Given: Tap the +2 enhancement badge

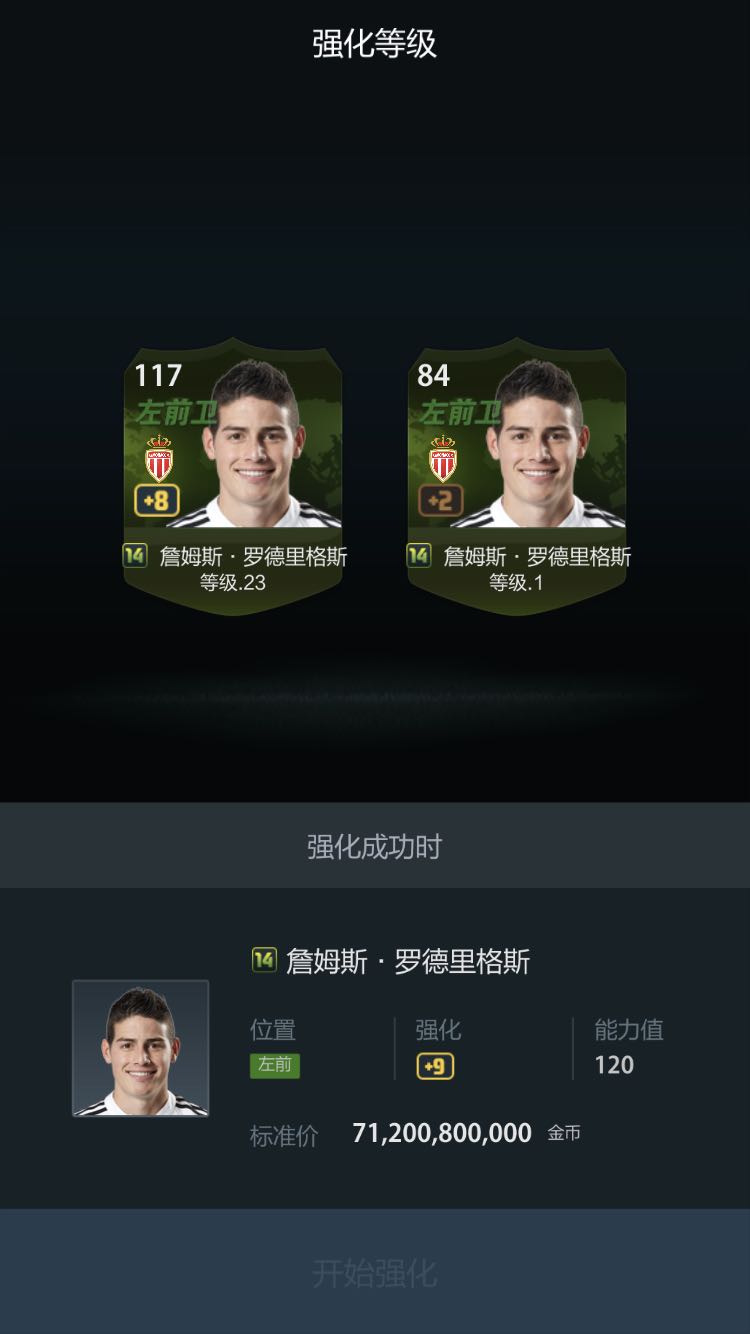Looking at the screenshot, I should [x=441, y=500].
